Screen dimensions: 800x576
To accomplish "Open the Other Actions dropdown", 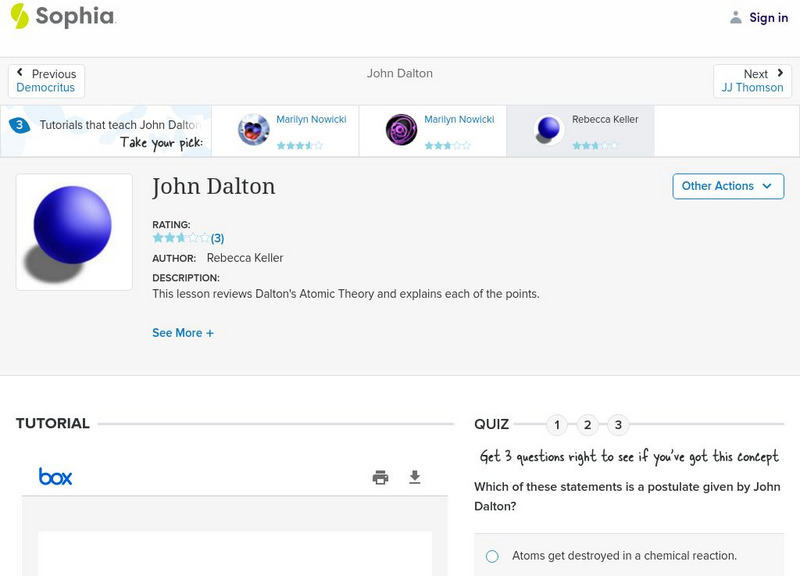I will 728,186.
